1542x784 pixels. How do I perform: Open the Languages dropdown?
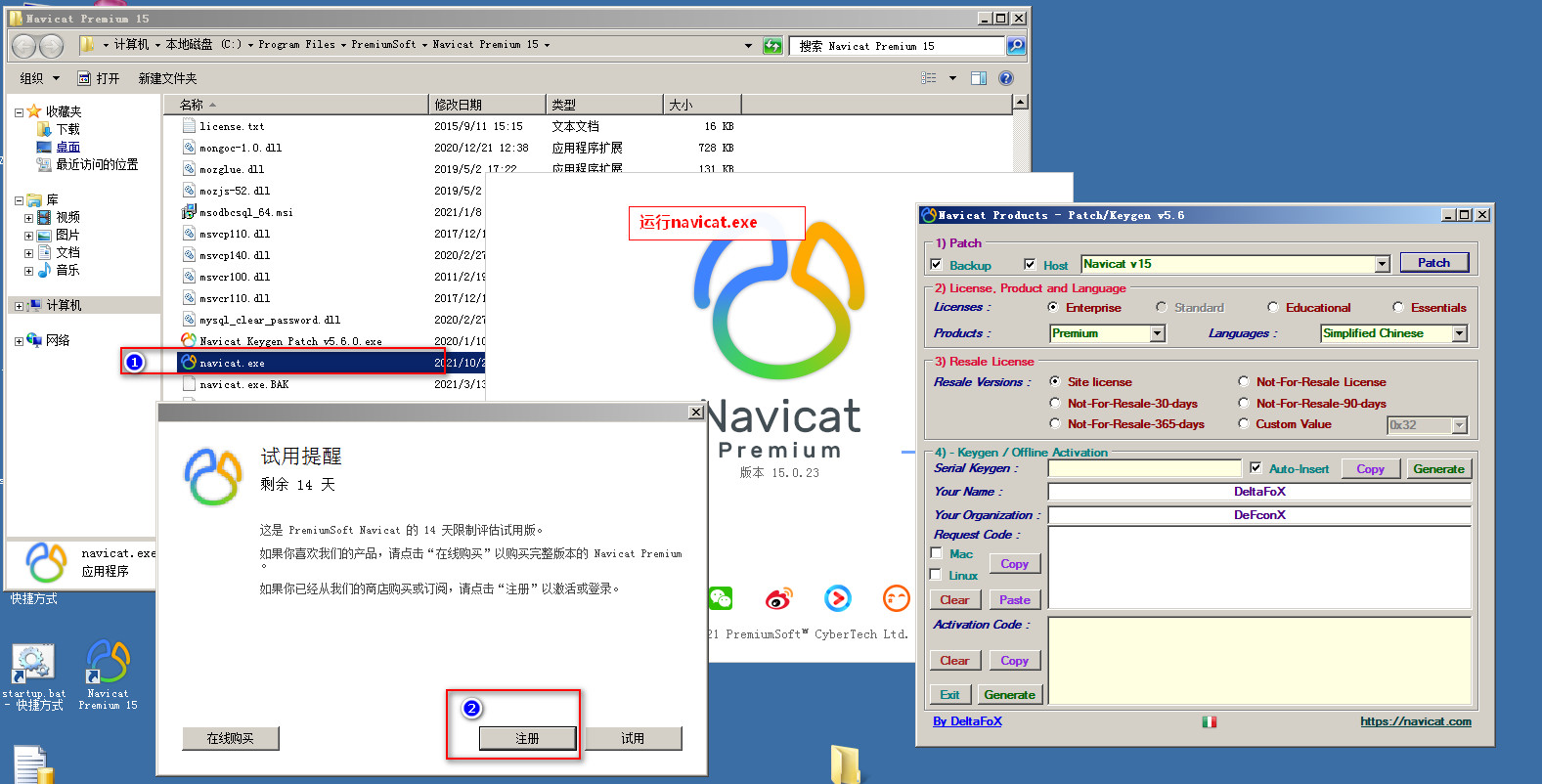[x=1459, y=333]
